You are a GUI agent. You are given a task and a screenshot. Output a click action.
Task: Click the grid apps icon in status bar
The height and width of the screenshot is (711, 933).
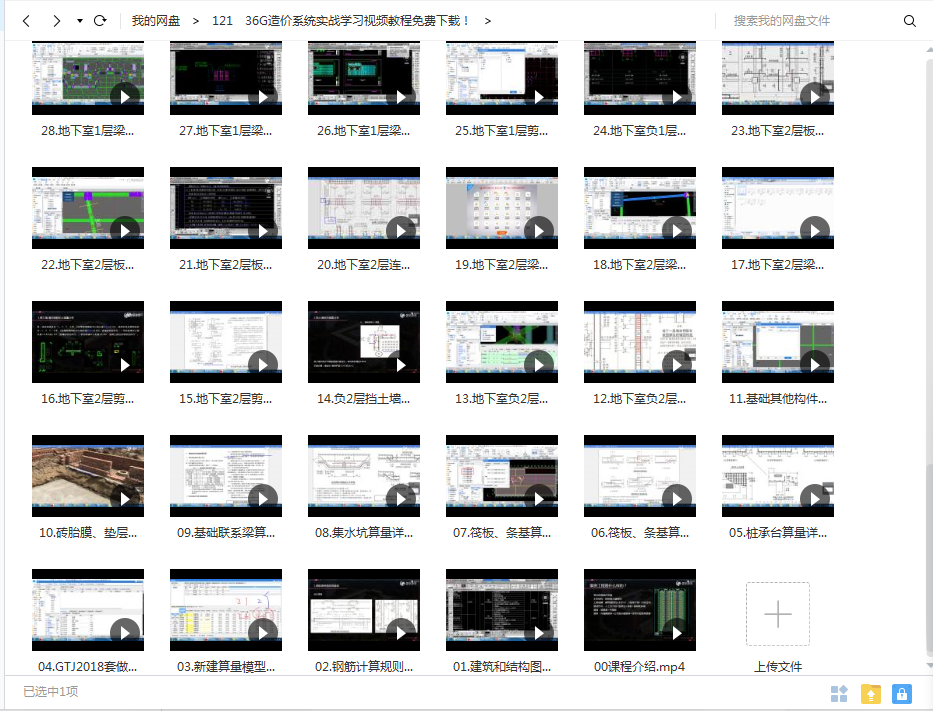click(x=839, y=693)
